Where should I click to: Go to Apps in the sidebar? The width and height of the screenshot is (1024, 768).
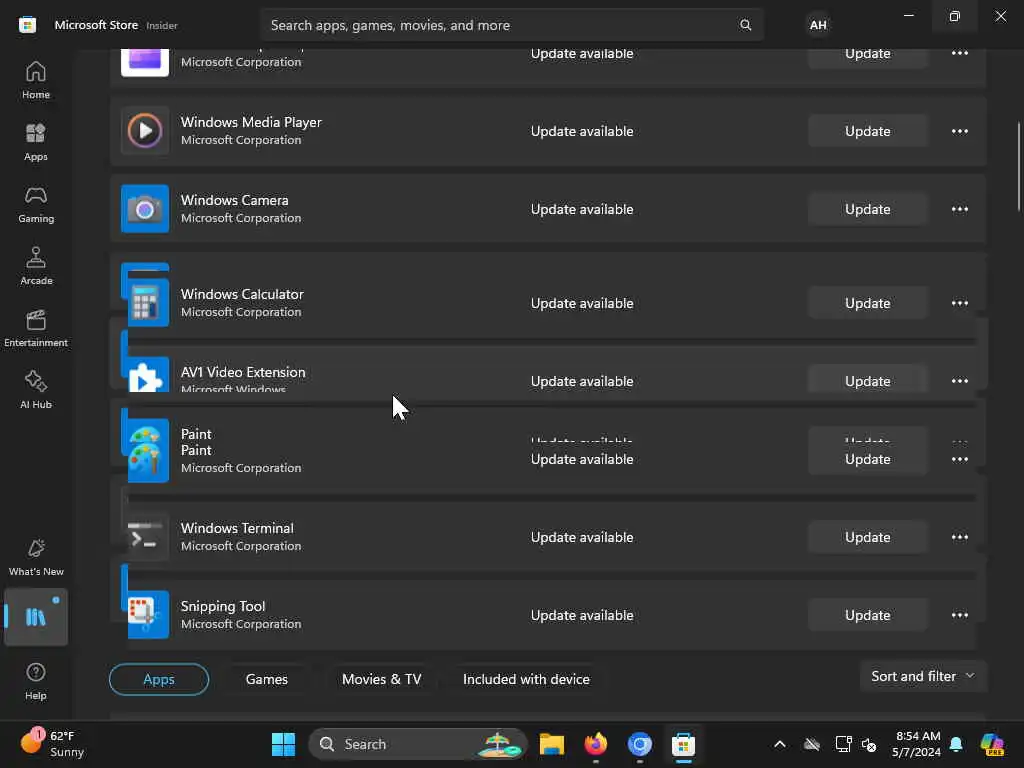coord(36,142)
